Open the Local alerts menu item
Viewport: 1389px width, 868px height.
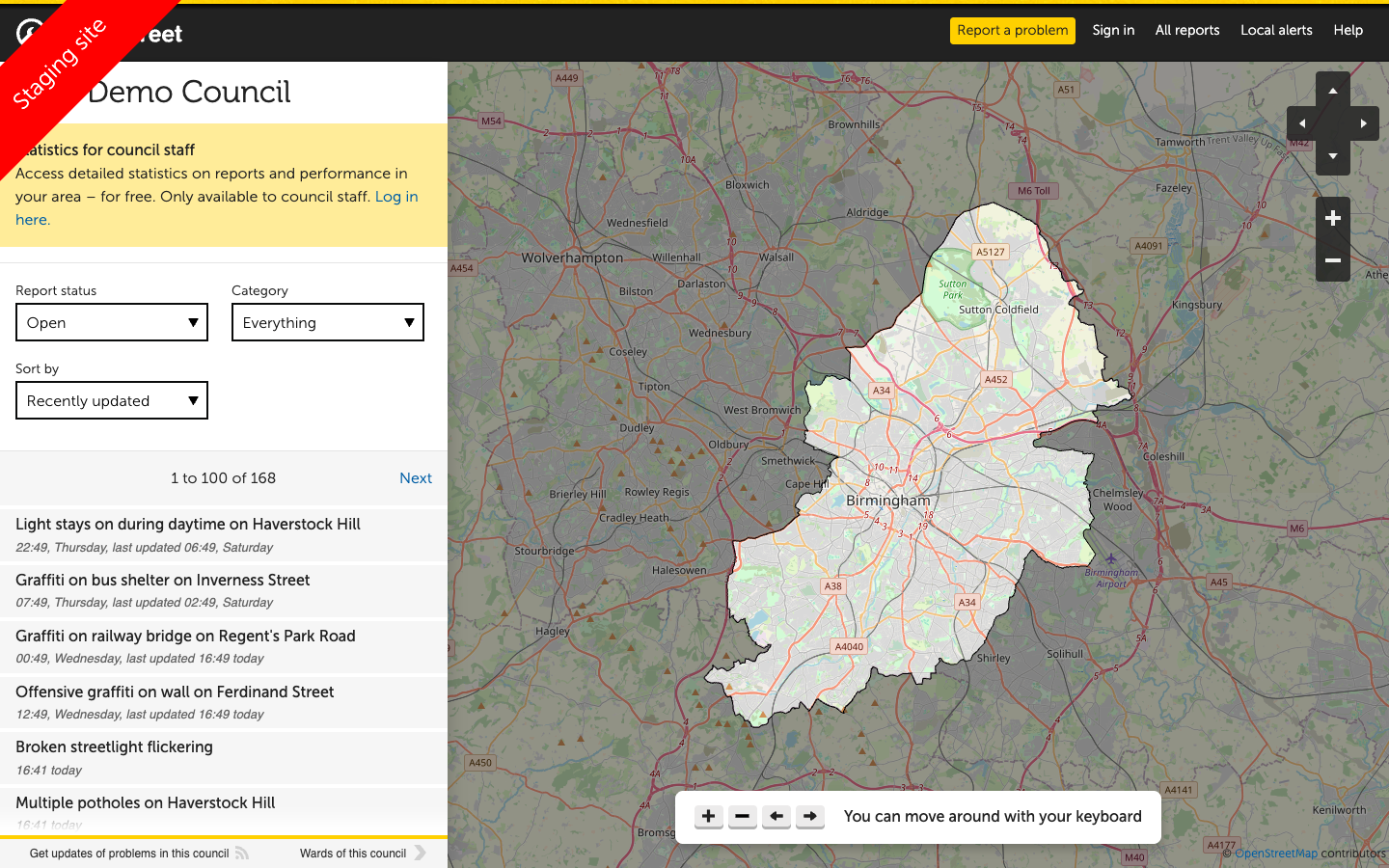click(1276, 30)
